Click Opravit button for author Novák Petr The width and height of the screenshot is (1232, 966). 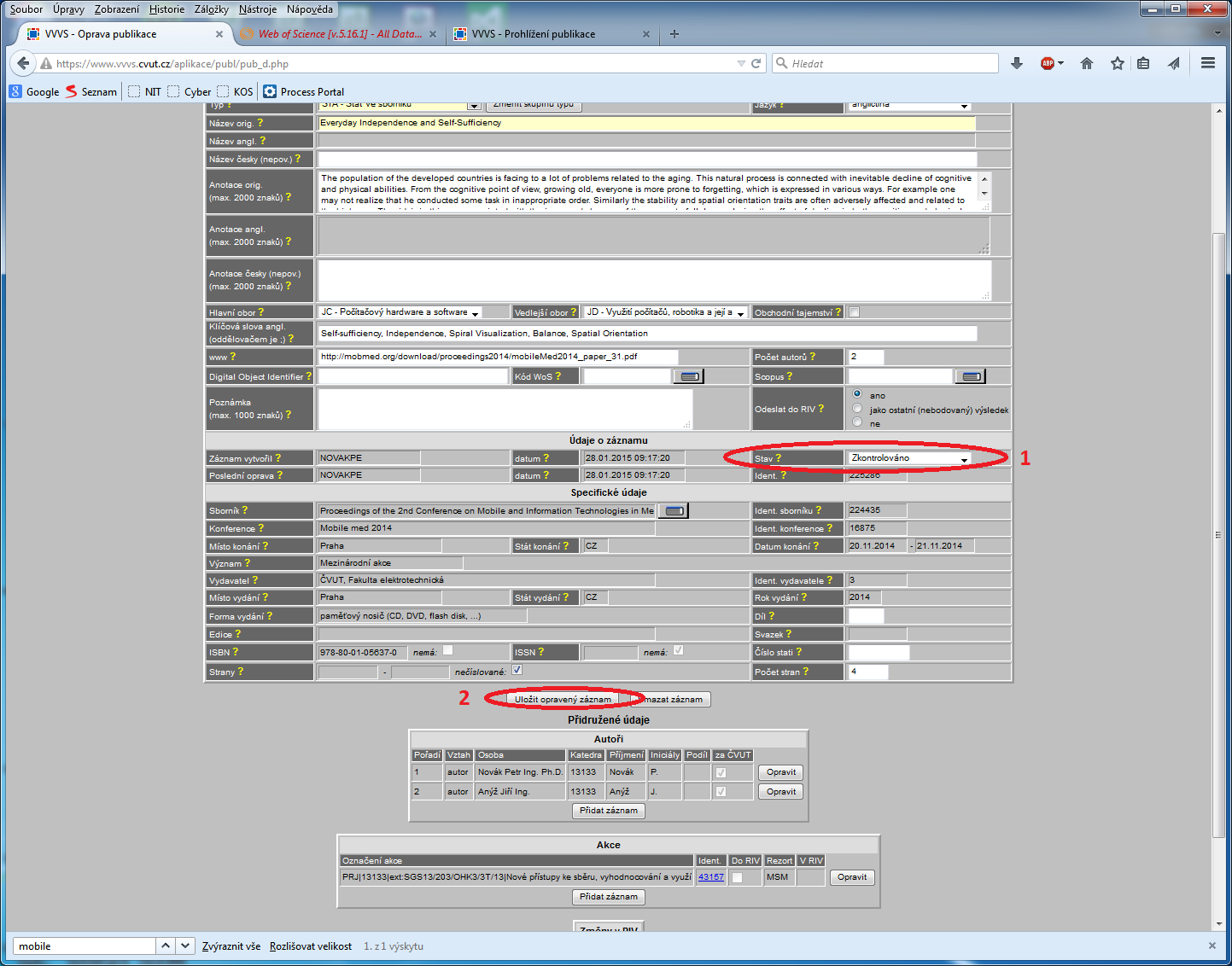pos(780,772)
